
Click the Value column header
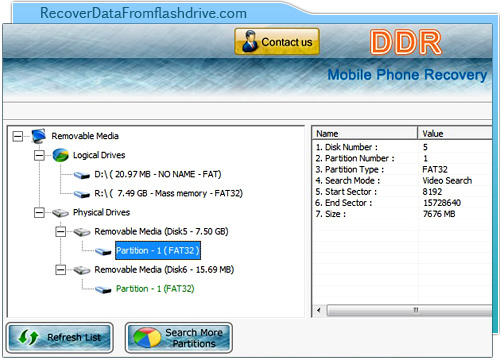[x=455, y=133]
